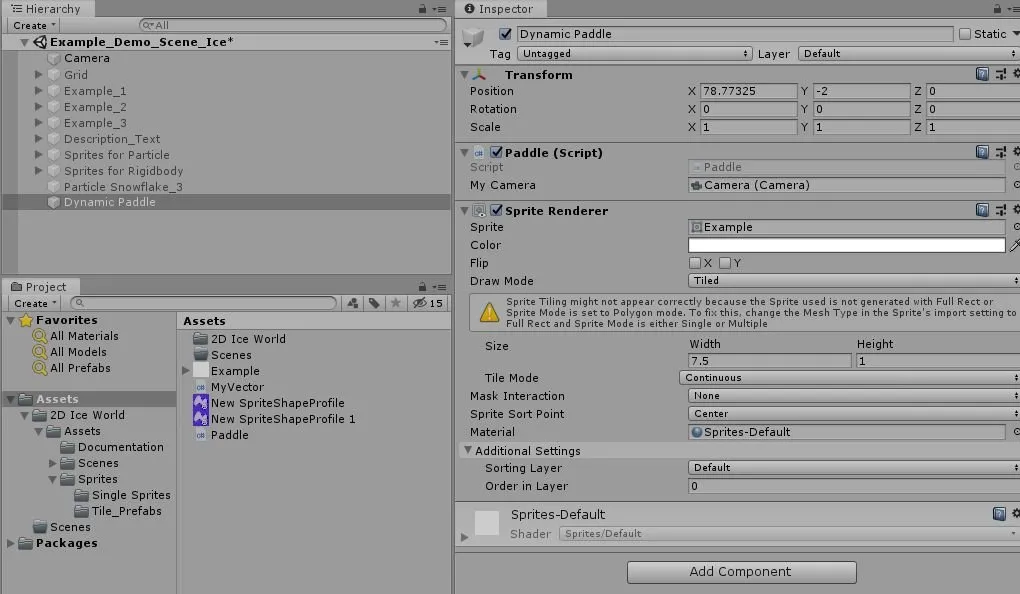The height and width of the screenshot is (594, 1020).
Task: Lock the Hierarchy panel
Action: coord(422,8)
